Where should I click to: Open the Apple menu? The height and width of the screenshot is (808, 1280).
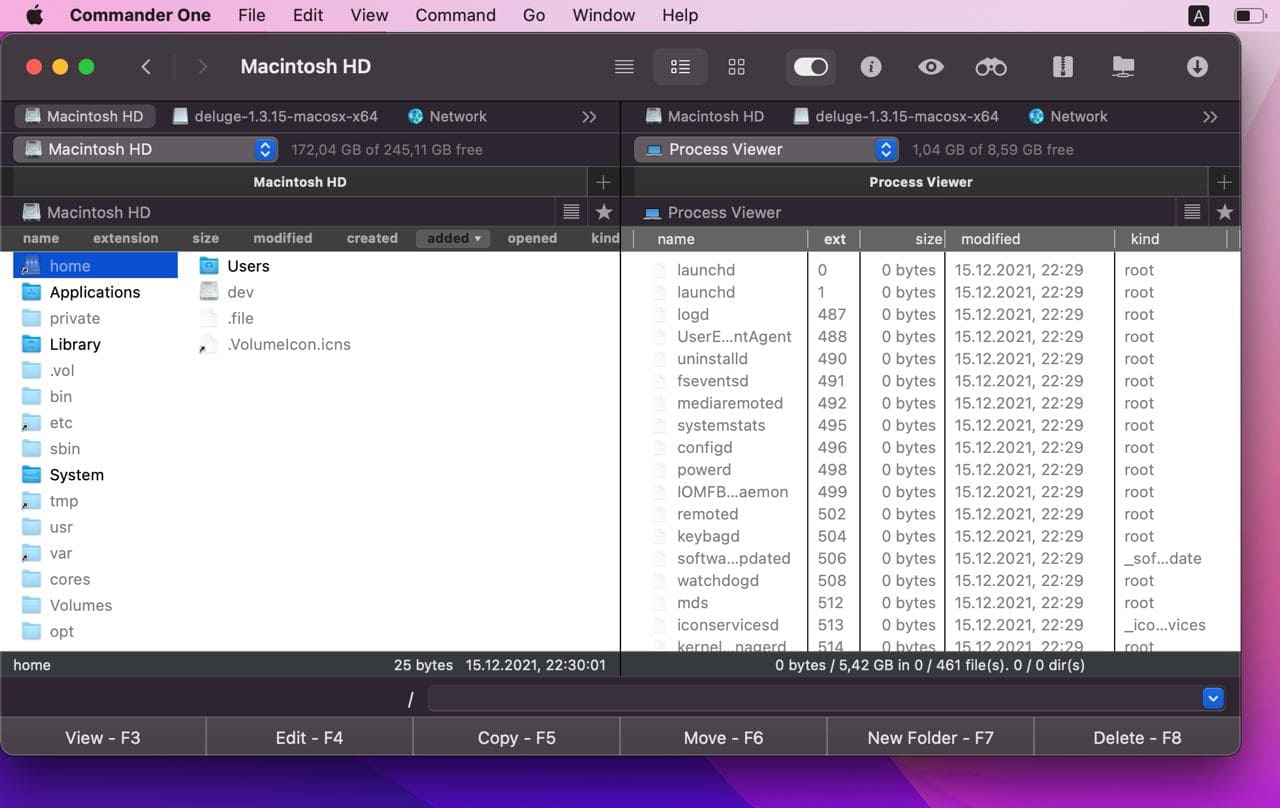coord(33,15)
